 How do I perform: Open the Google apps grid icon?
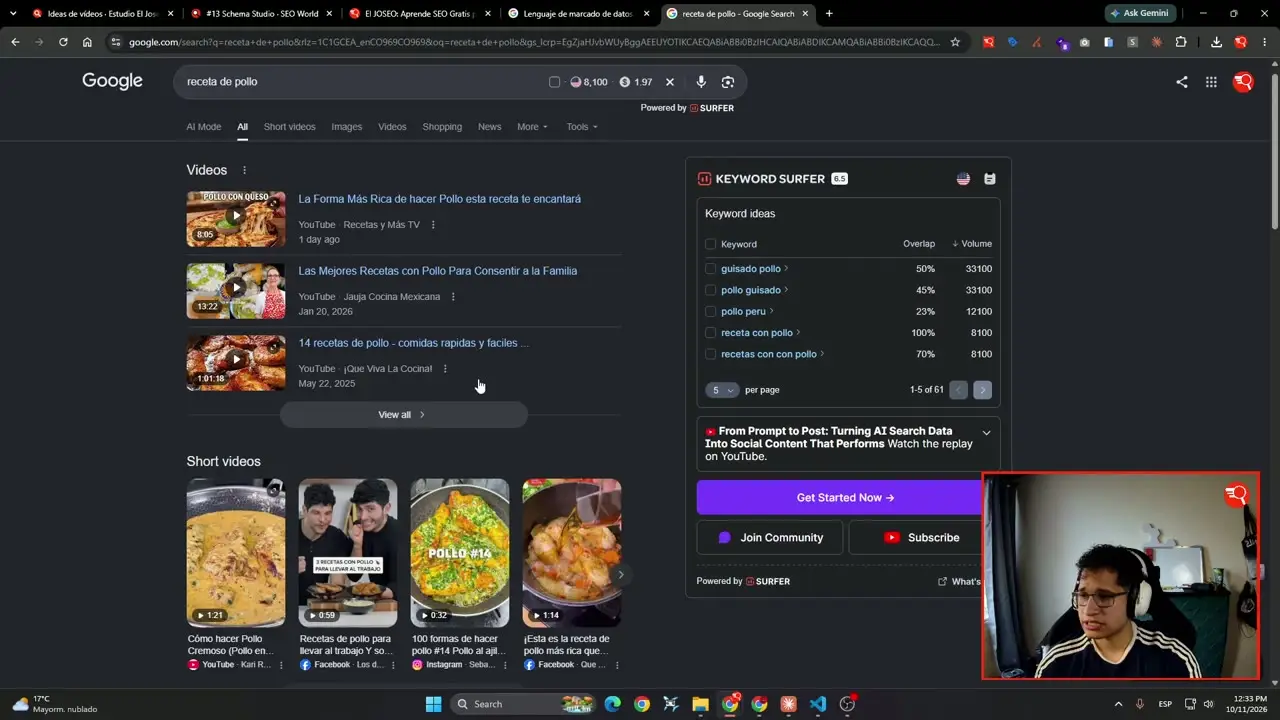click(1211, 82)
